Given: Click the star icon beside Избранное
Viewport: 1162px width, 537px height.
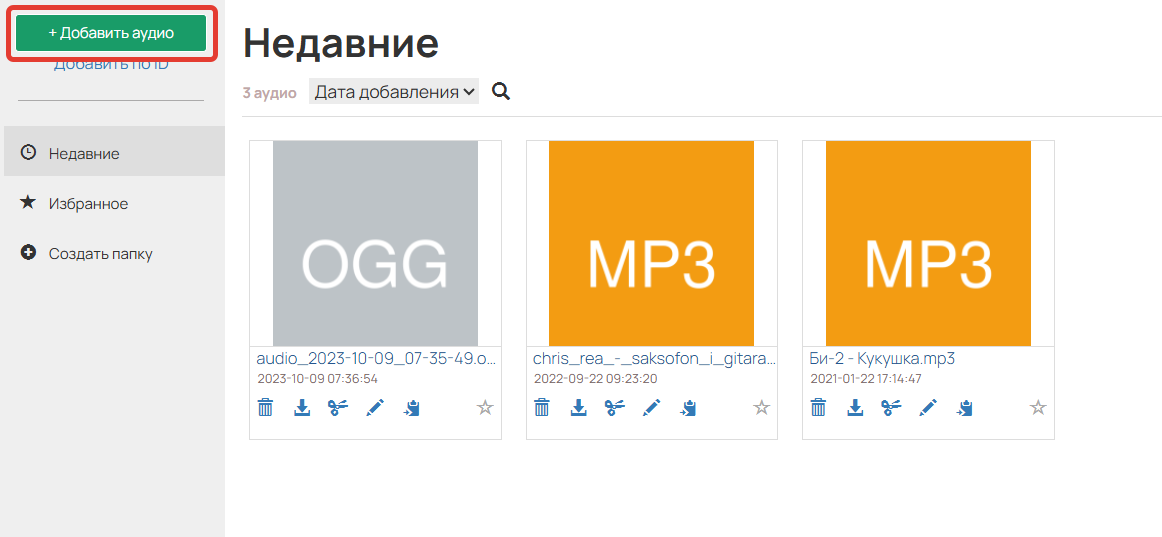Looking at the screenshot, I should [x=28, y=202].
